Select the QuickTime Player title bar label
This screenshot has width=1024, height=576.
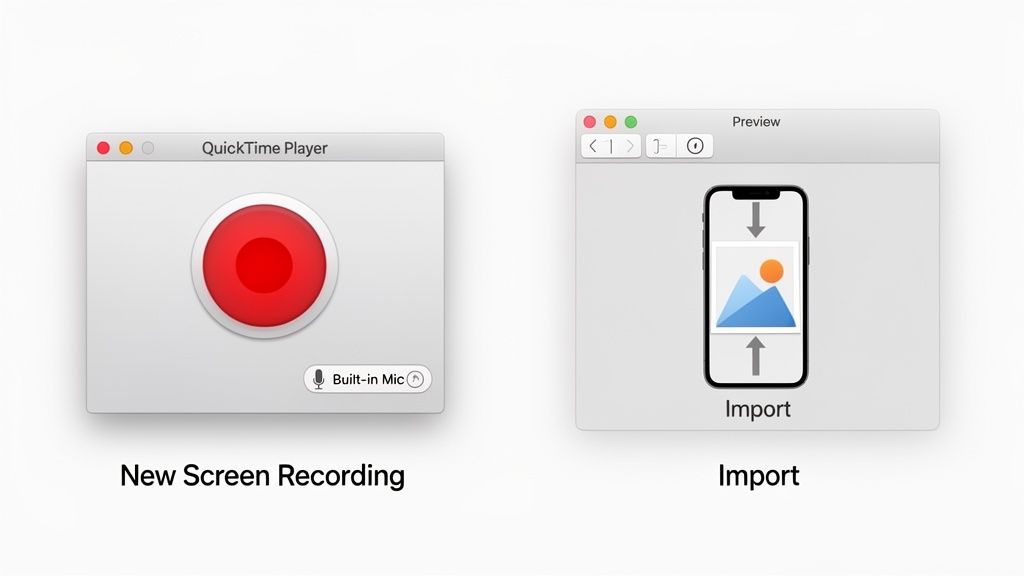(x=263, y=147)
